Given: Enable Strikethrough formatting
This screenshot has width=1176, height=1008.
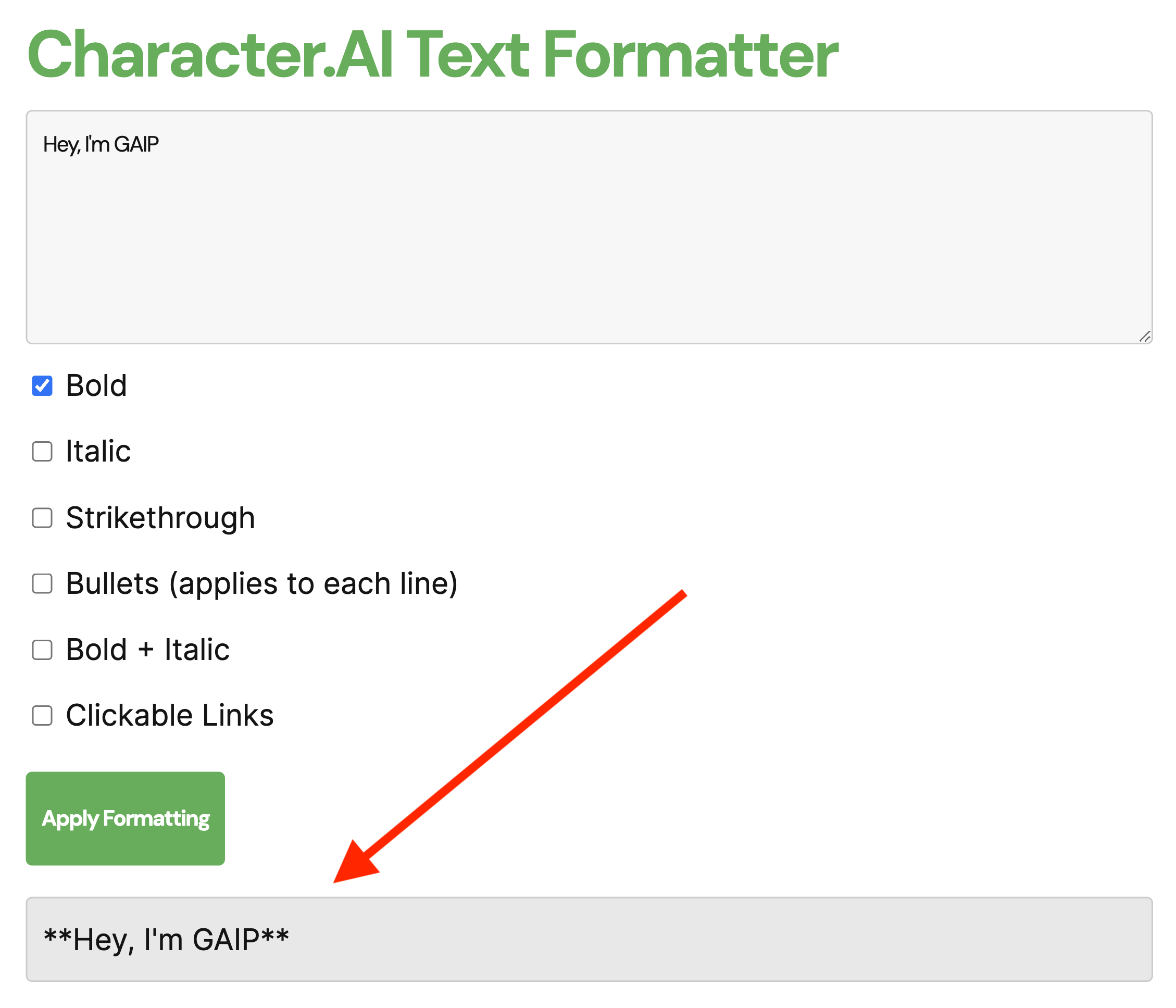Looking at the screenshot, I should [42, 517].
